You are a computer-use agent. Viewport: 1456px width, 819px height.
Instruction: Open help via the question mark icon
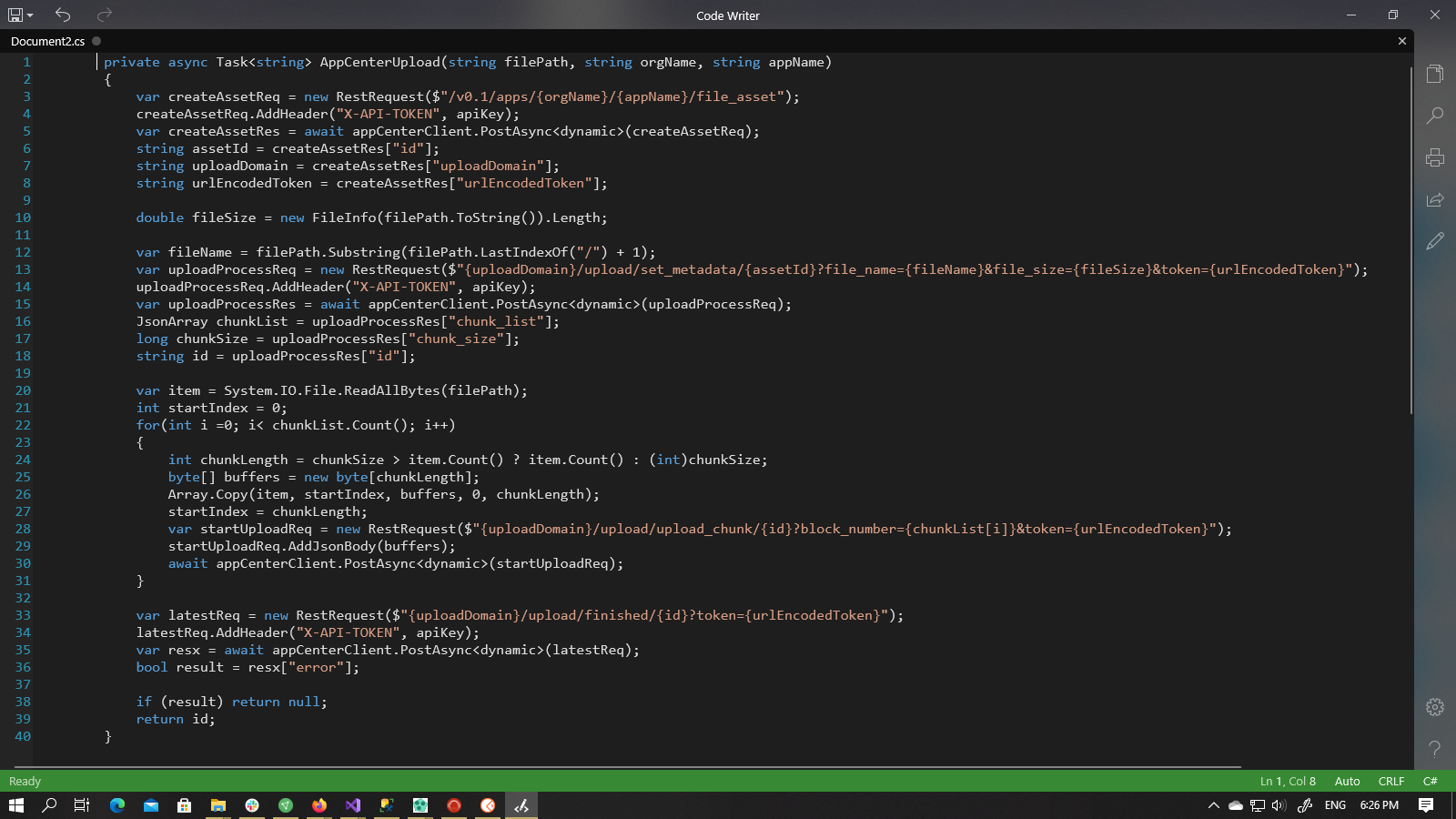point(1435,749)
